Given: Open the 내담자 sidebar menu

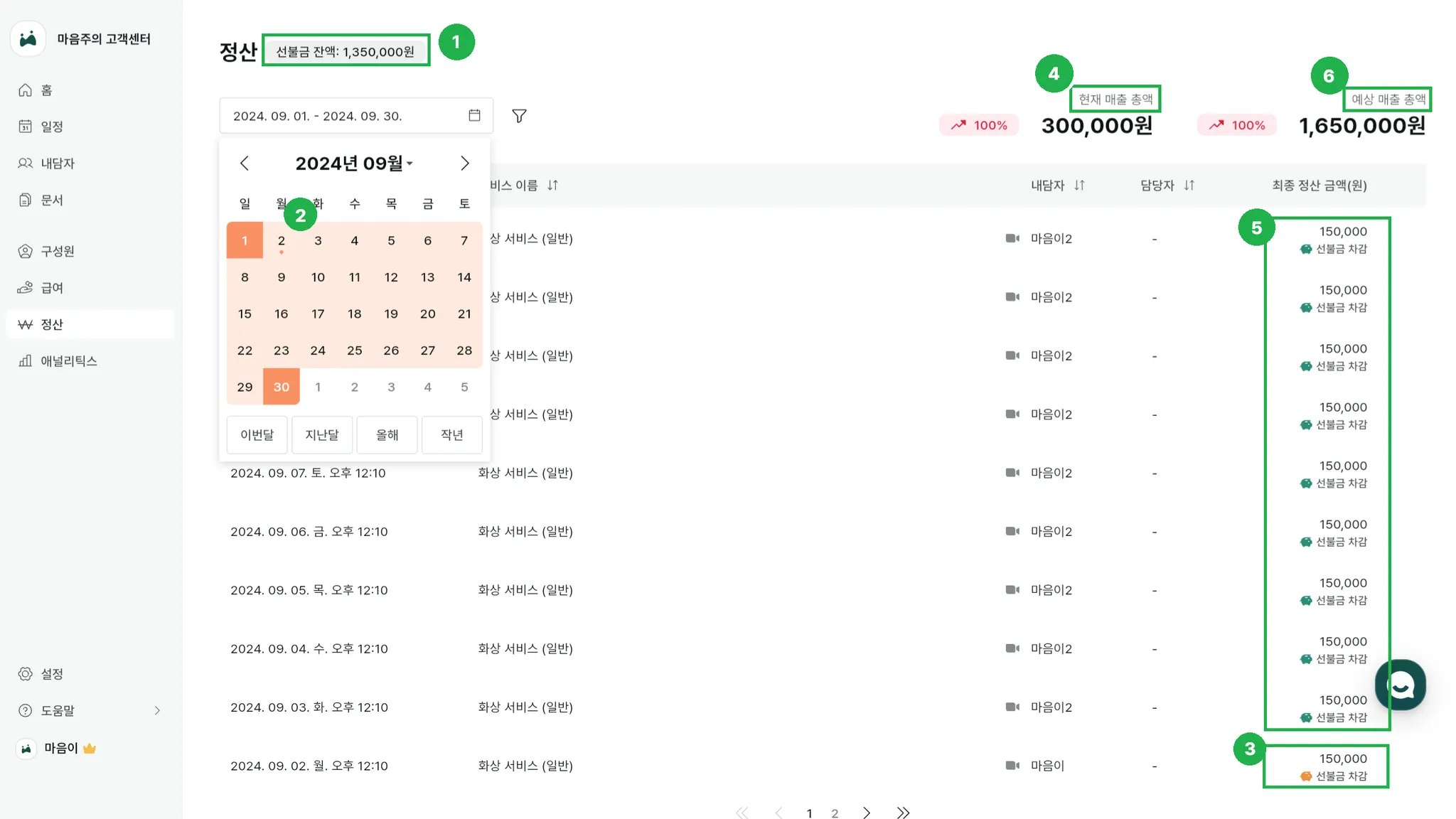Looking at the screenshot, I should [x=57, y=164].
